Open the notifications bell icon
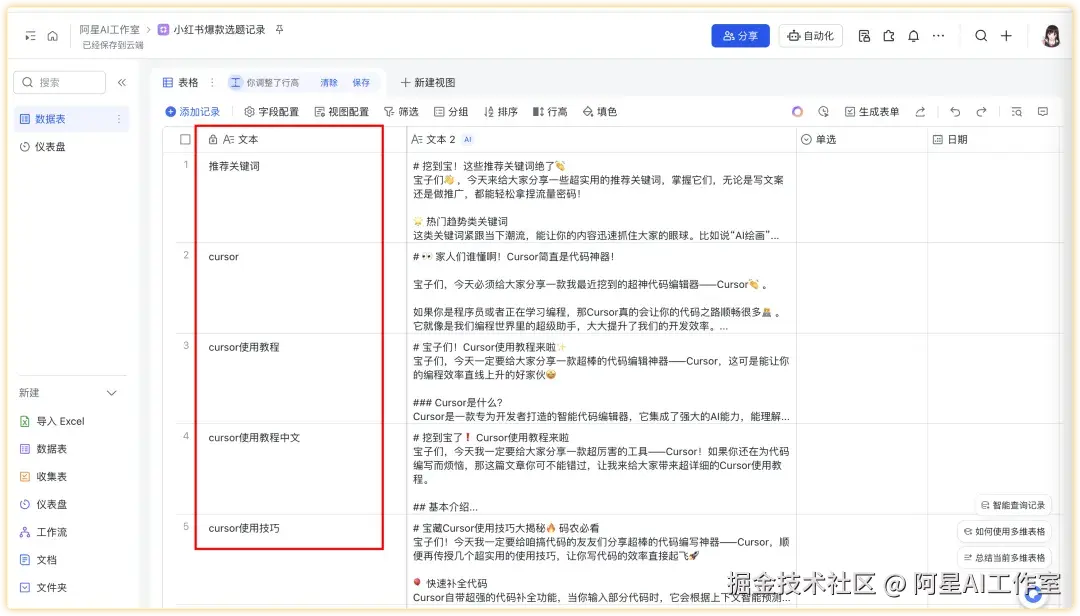Screen dimensions: 1080x616 point(914,35)
